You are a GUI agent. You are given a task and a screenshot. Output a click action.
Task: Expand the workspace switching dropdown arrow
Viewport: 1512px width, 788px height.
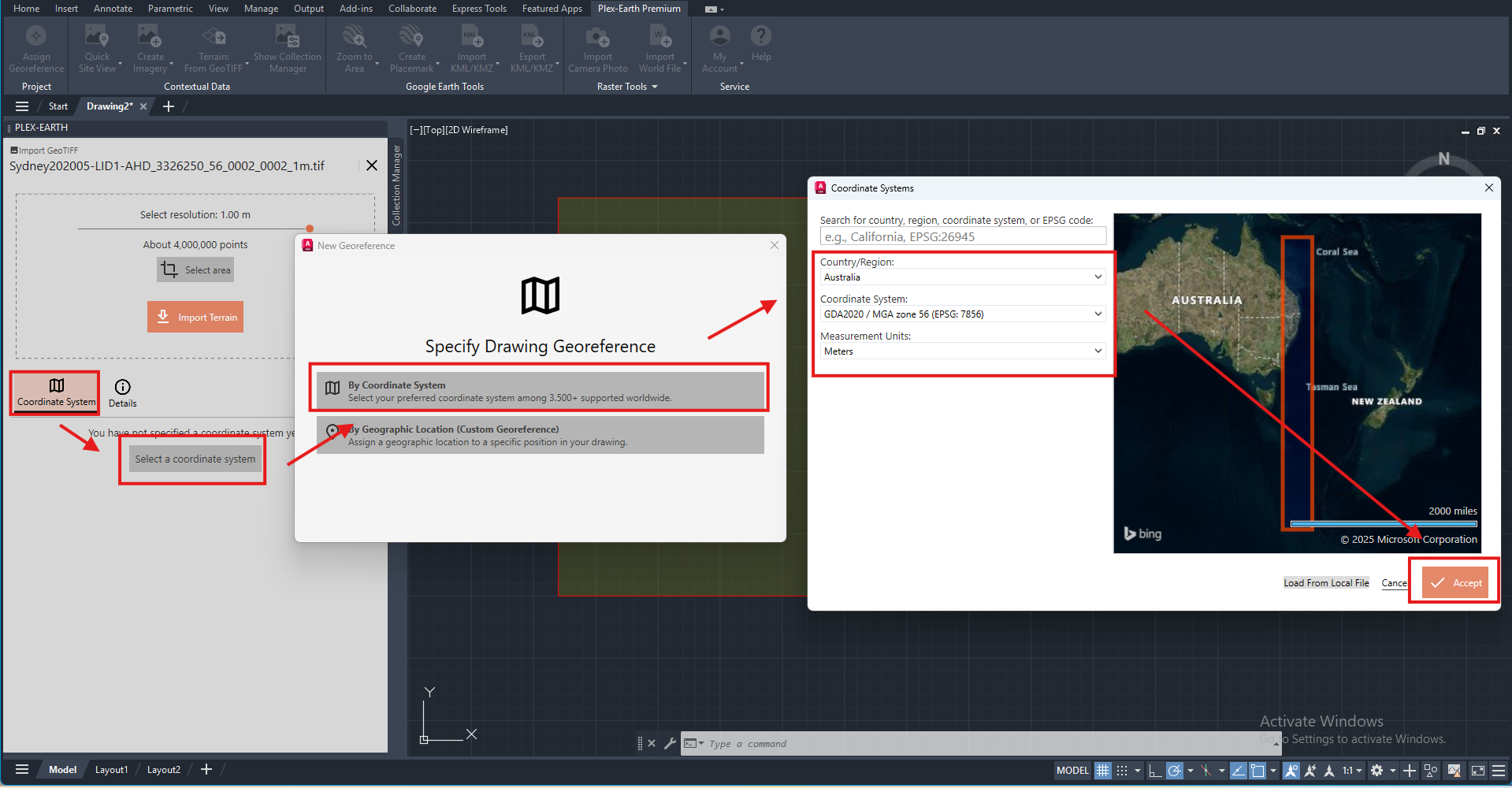coord(1392,771)
